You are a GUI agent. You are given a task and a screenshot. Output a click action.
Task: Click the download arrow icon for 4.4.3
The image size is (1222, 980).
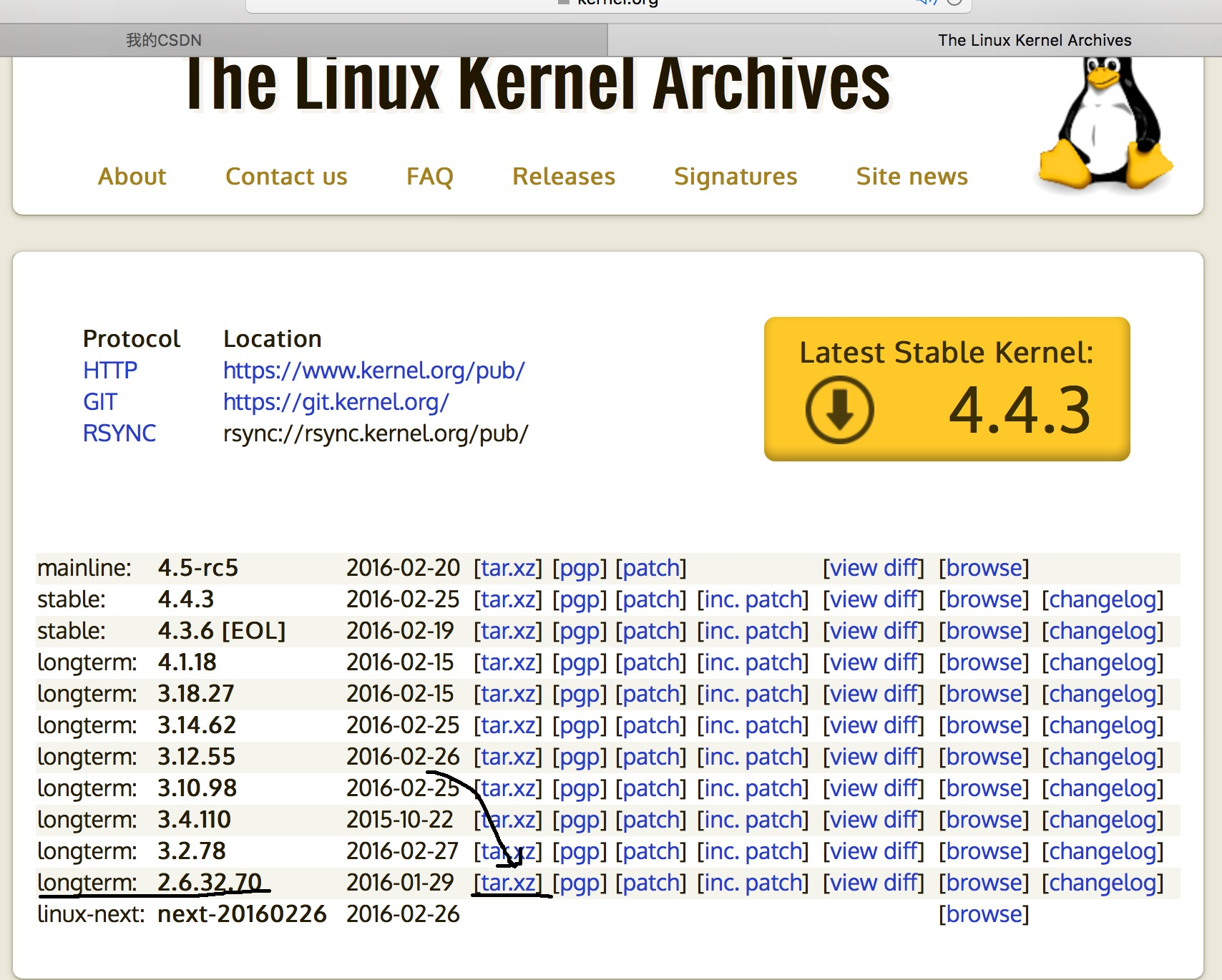[x=839, y=410]
